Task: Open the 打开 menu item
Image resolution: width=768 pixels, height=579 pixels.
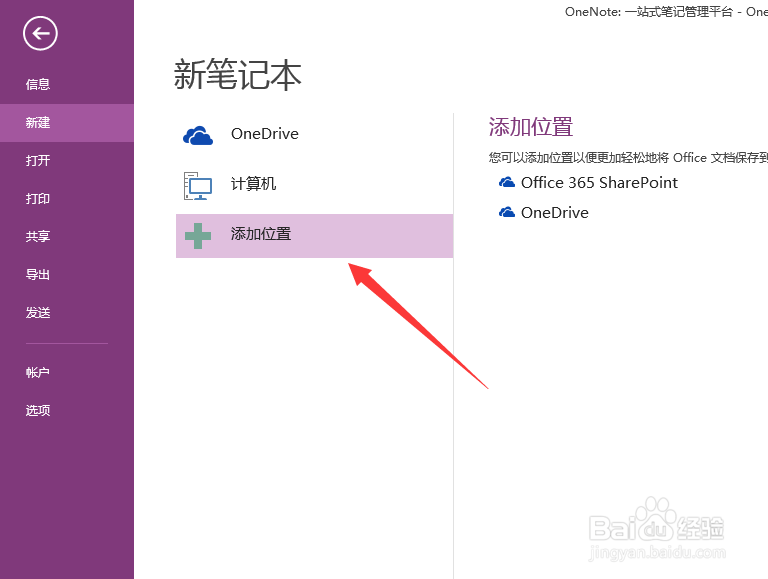Action: (x=67, y=160)
